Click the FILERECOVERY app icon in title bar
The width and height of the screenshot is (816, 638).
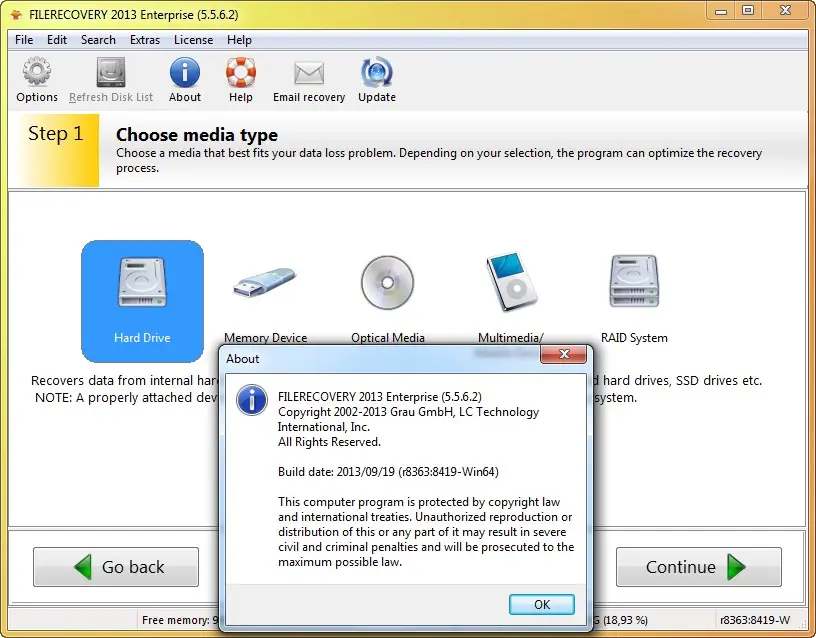pos(16,15)
